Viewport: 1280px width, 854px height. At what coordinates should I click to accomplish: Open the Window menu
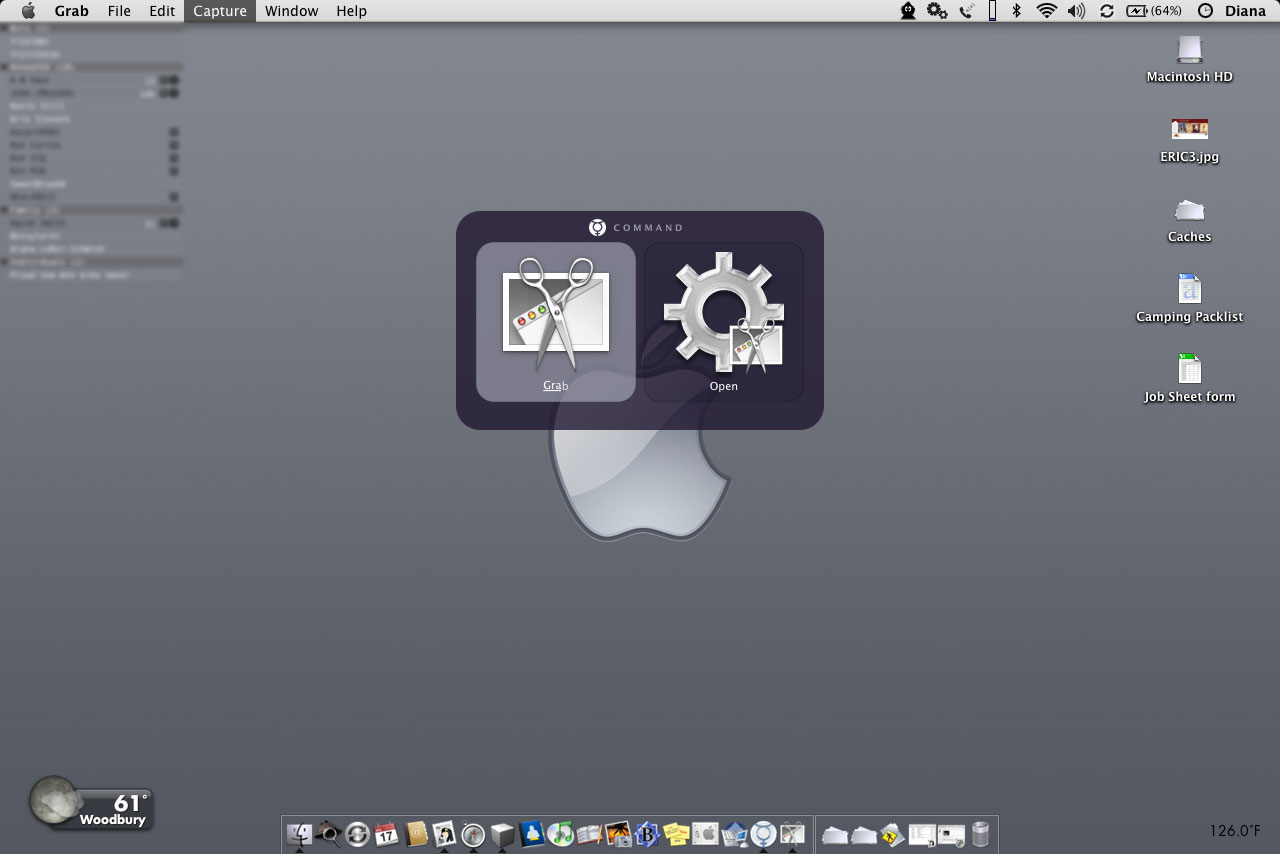coord(291,11)
